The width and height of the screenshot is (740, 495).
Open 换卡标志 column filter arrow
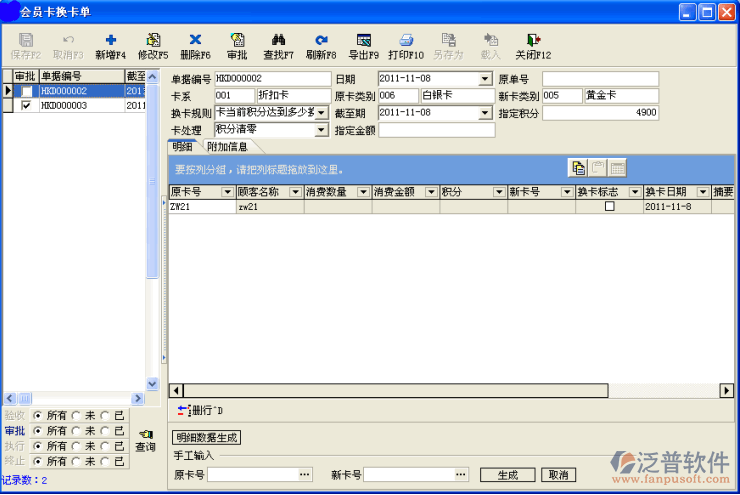635,192
